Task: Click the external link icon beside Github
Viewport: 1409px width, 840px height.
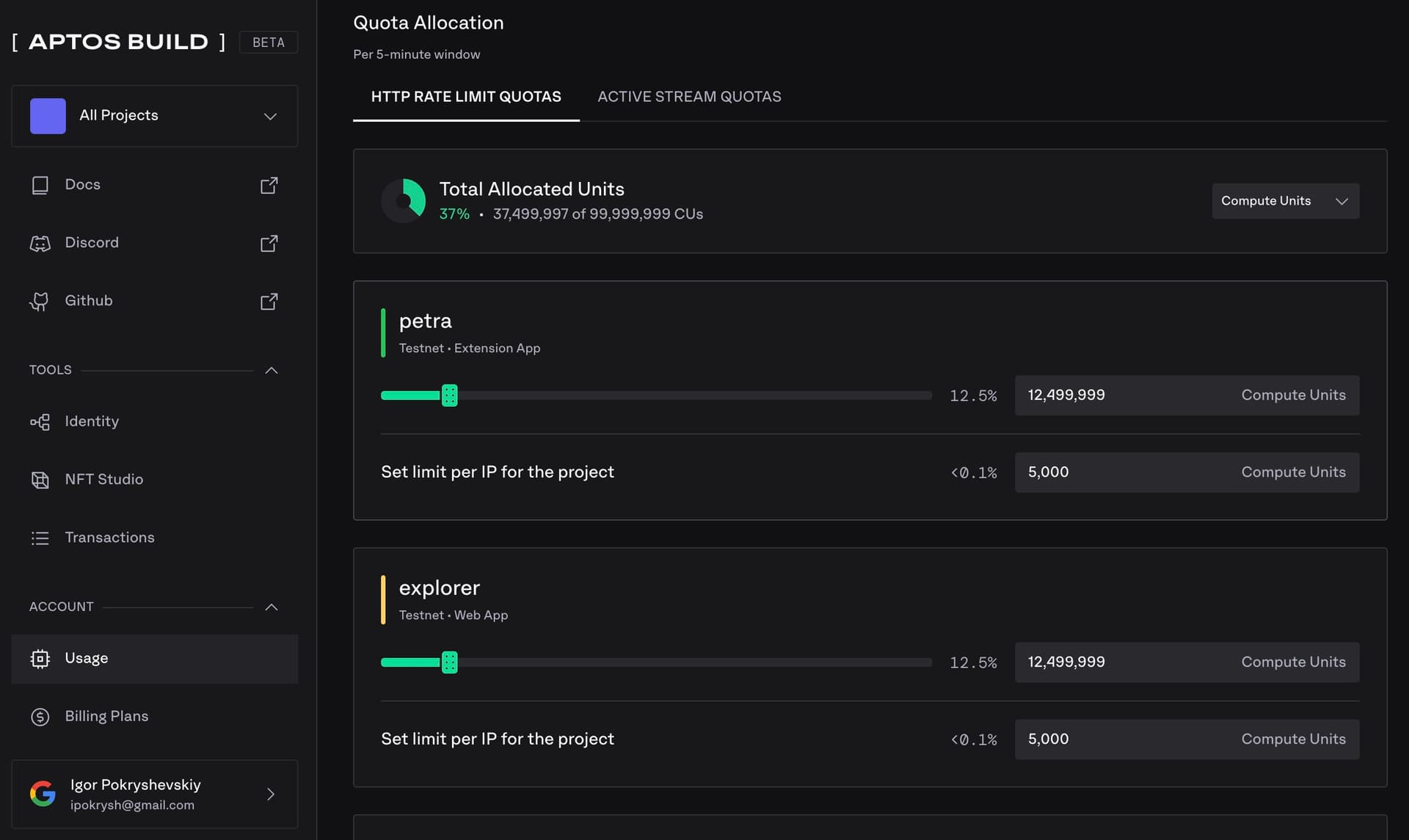Action: [269, 301]
